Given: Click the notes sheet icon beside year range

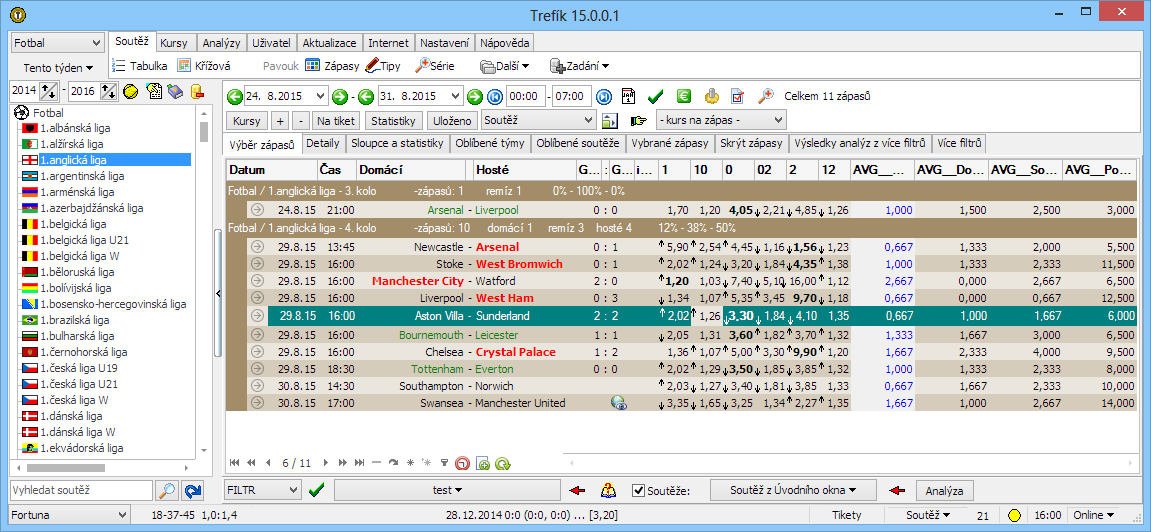Looking at the screenshot, I should [x=153, y=91].
